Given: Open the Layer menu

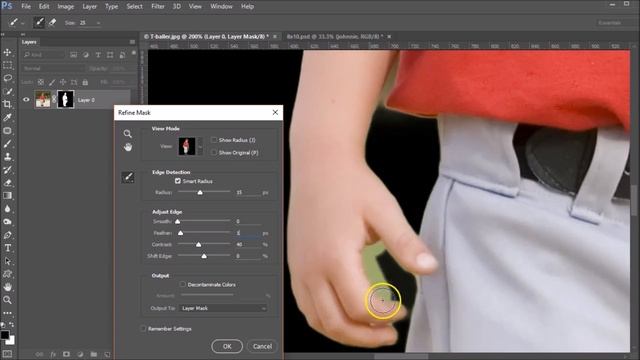Looking at the screenshot, I should tap(89, 6).
